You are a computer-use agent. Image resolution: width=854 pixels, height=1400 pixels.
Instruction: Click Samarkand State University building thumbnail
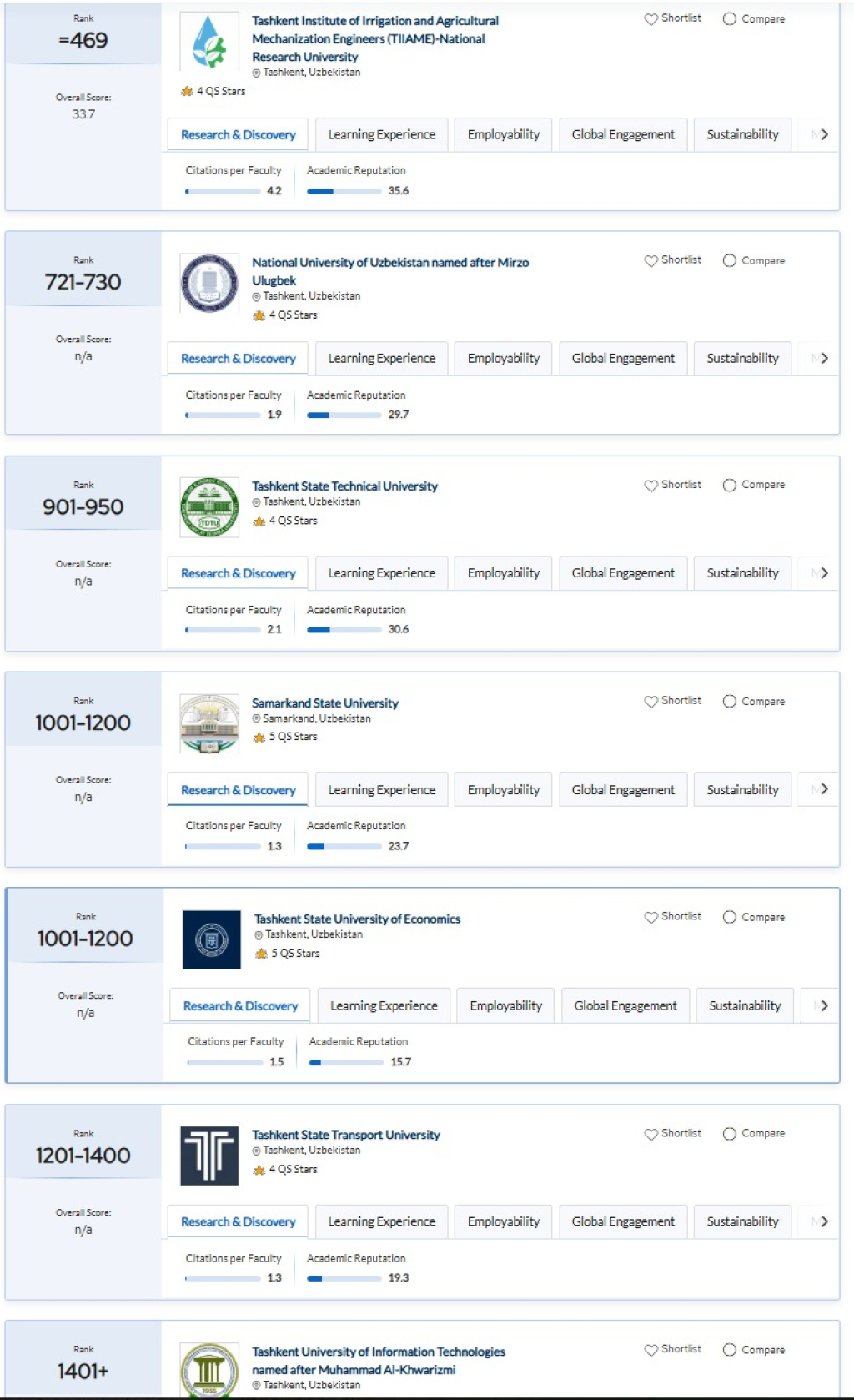coord(209,723)
